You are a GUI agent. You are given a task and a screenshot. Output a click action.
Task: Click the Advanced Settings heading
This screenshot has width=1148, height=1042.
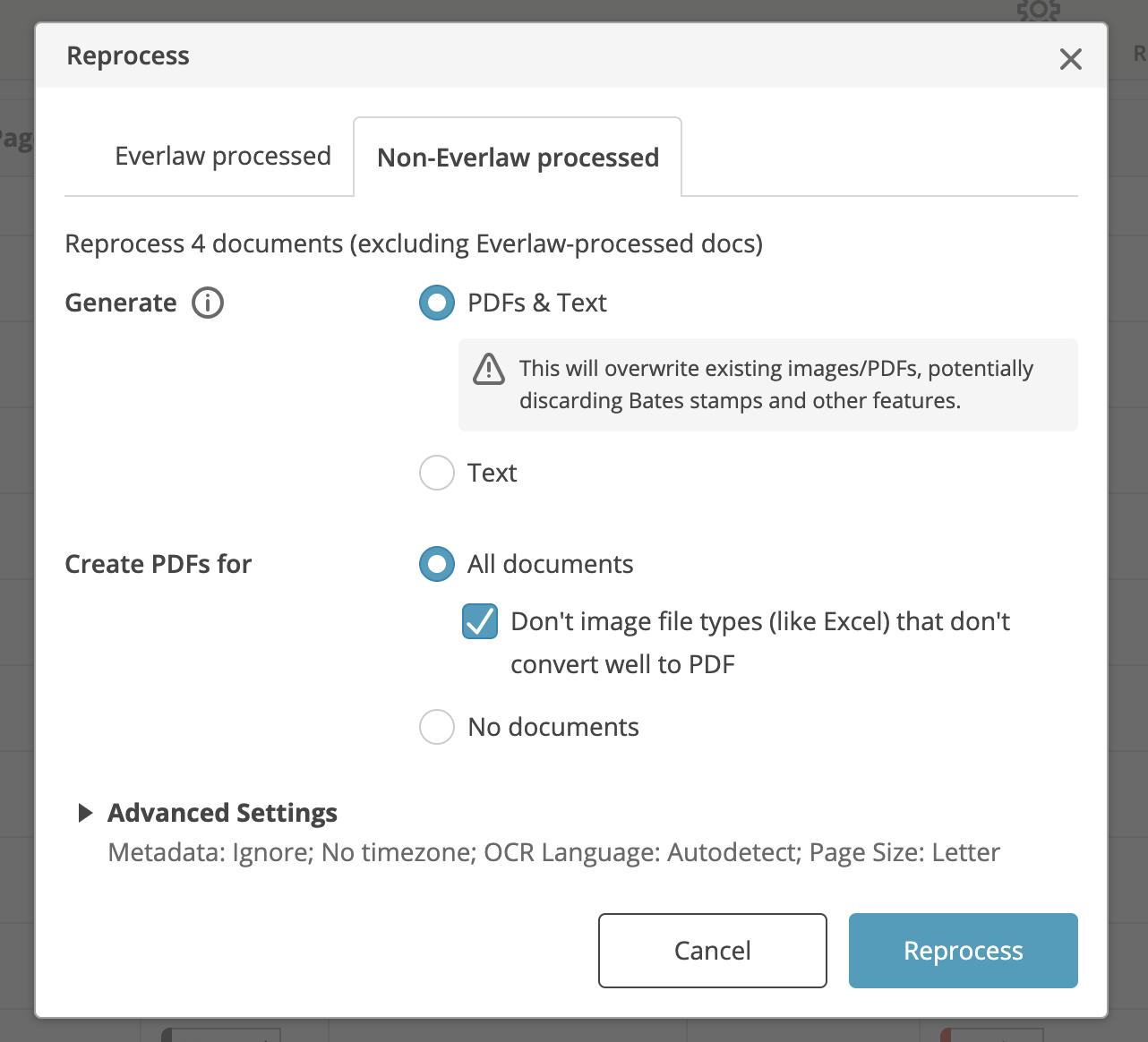[223, 813]
